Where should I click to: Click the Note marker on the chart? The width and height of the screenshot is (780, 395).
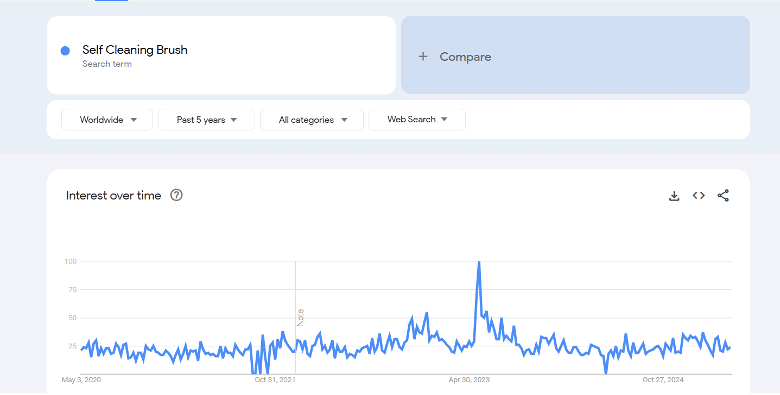[x=300, y=317]
